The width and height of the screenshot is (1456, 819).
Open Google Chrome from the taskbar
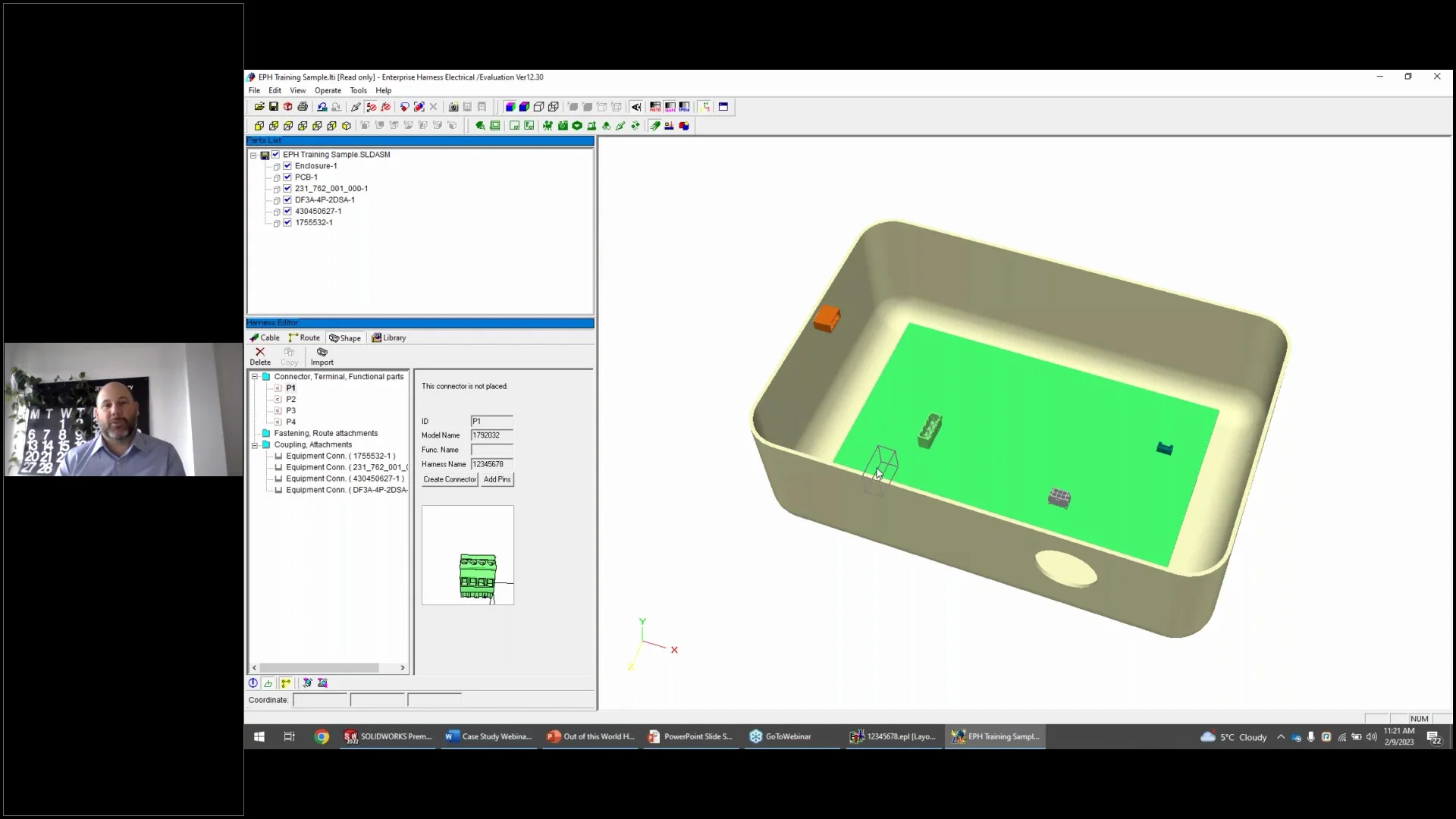pyautogui.click(x=322, y=736)
